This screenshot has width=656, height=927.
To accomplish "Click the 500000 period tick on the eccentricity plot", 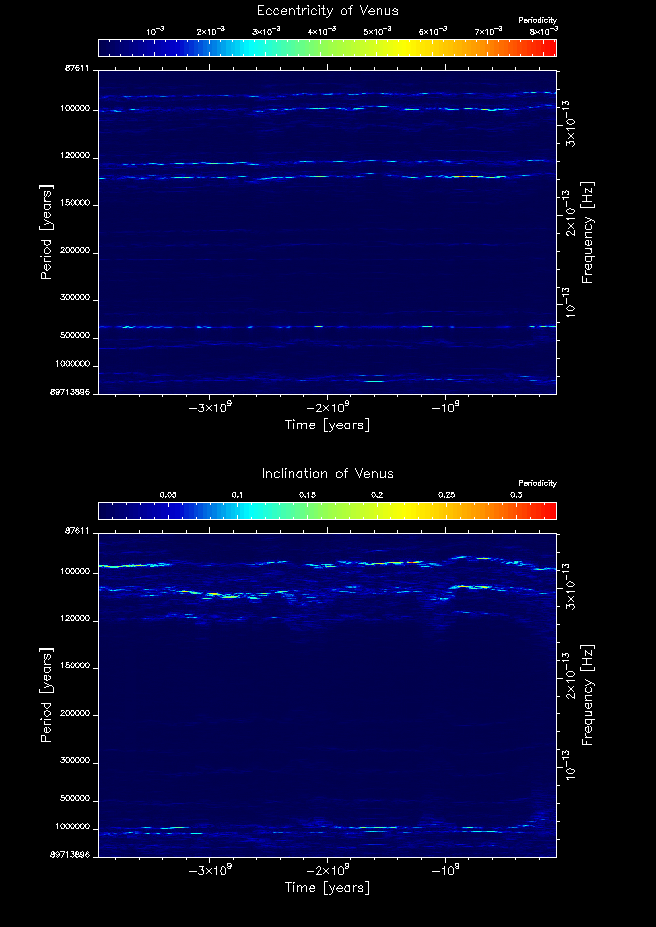I will [x=74, y=336].
